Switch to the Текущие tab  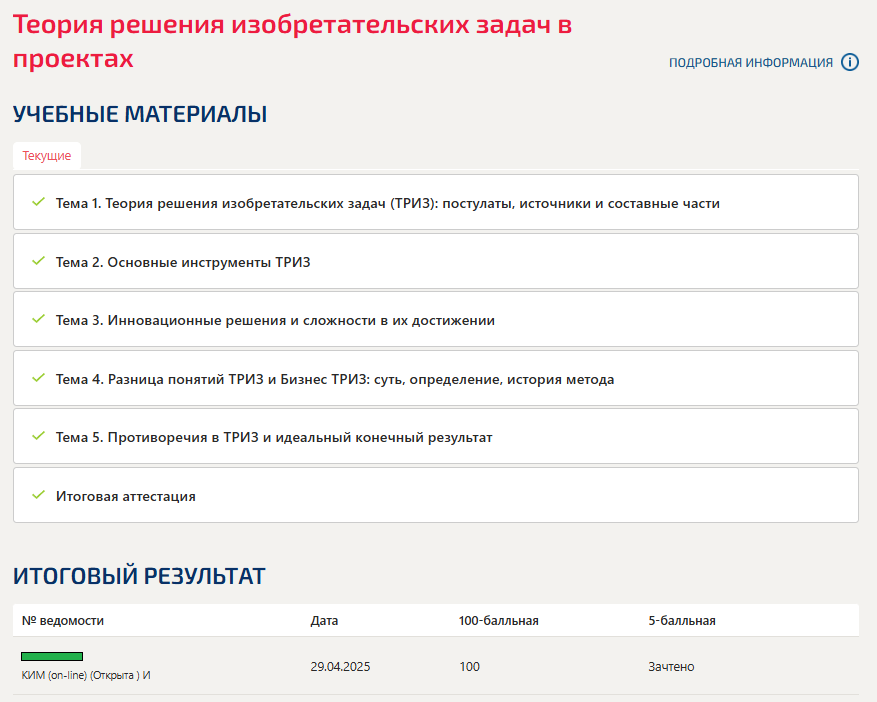point(47,156)
